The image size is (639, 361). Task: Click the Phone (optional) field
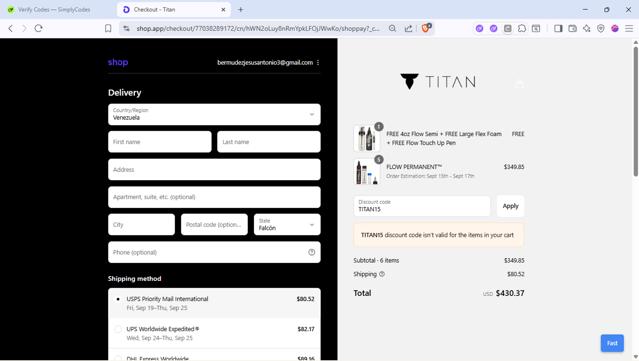pyautogui.click(x=214, y=252)
